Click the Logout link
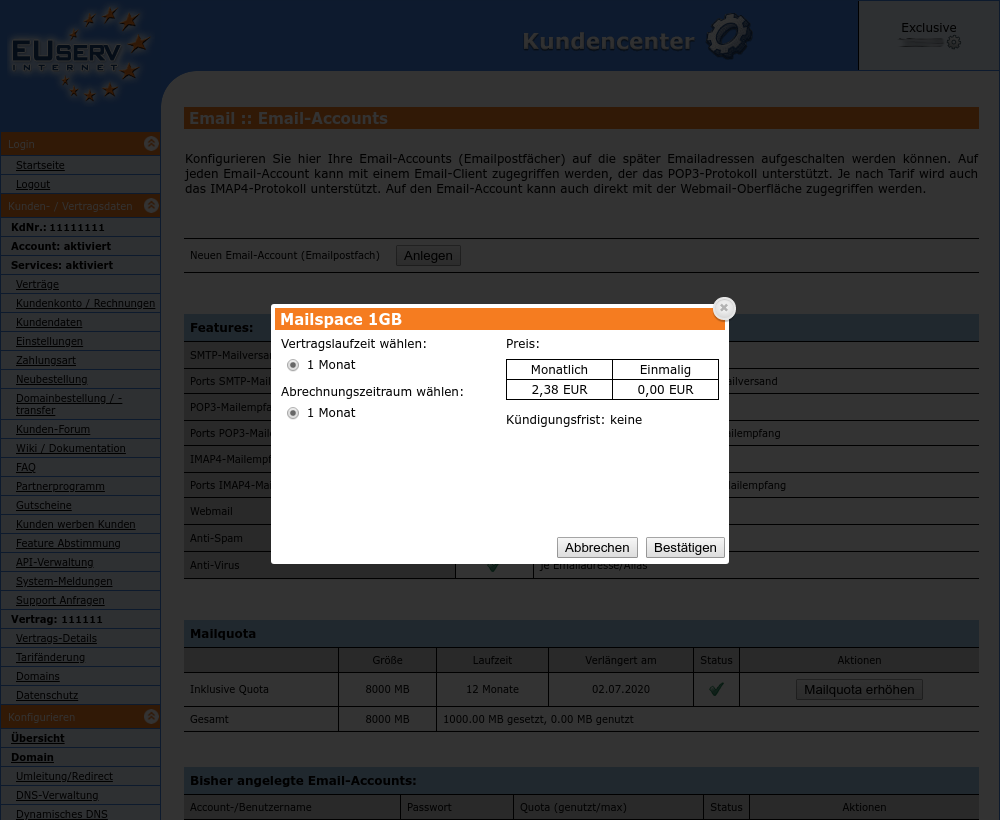Screen dimensions: 1000x820 pyautogui.click(x=33, y=184)
